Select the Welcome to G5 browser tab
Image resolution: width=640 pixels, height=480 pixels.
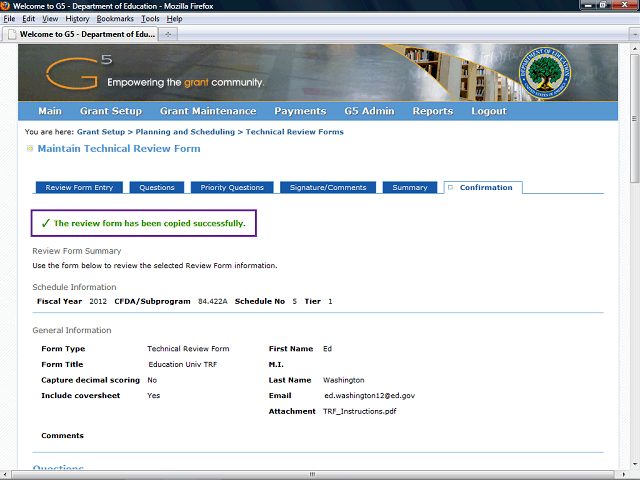80,34
